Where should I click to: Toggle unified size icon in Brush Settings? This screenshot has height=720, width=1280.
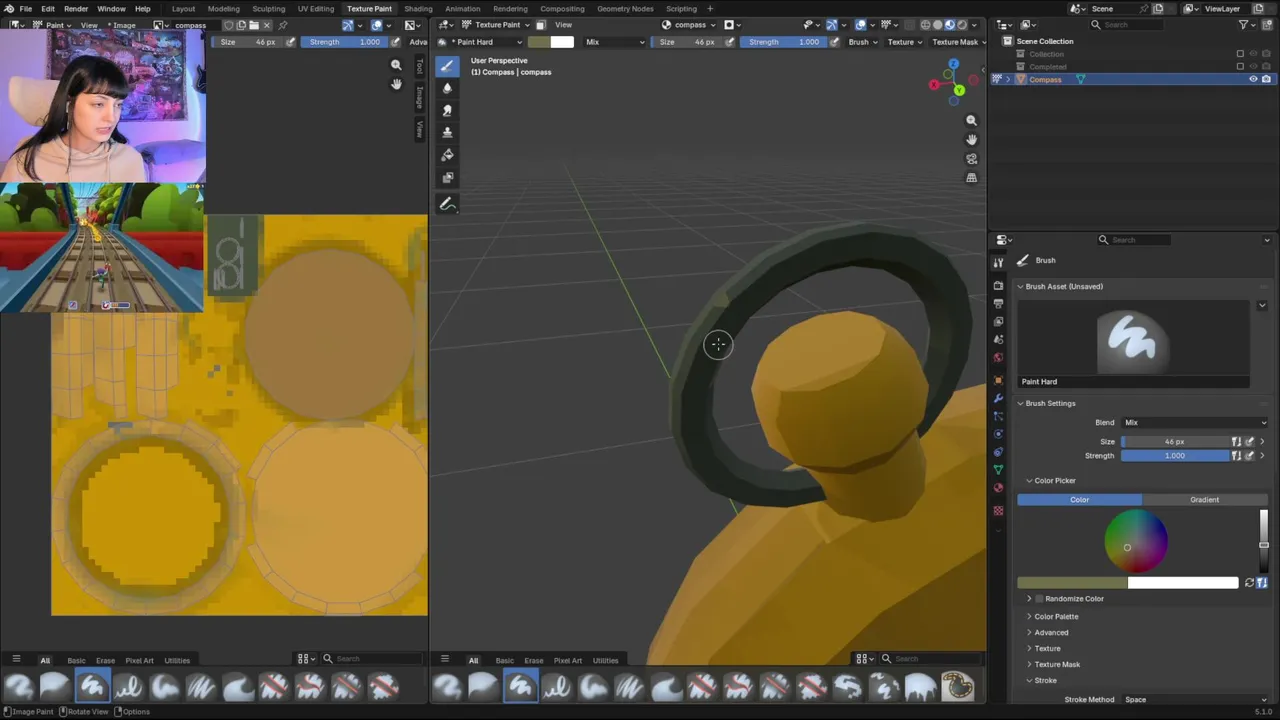tap(1236, 441)
